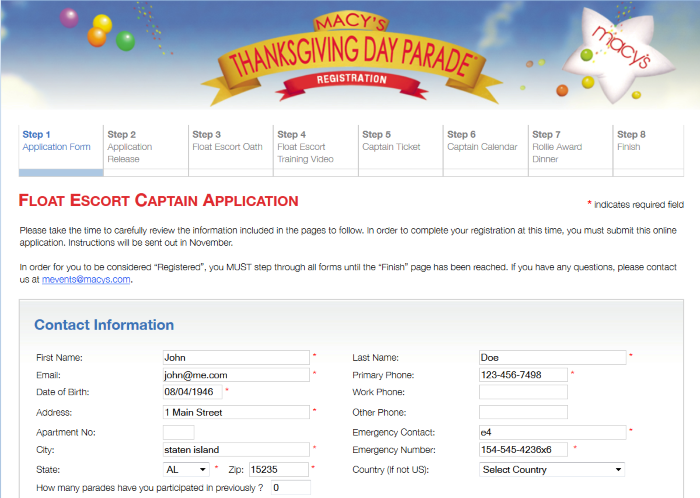Edit the Date of Birth field
The height and width of the screenshot is (498, 700).
point(192,392)
